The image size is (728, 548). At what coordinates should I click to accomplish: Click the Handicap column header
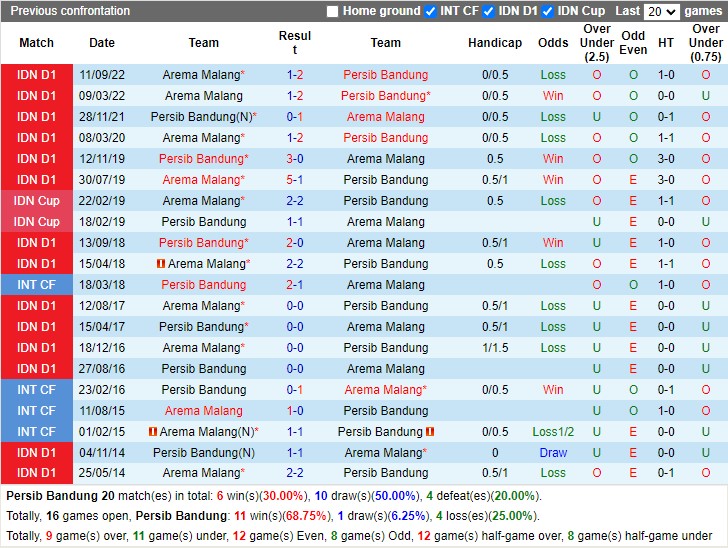pyautogui.click(x=495, y=43)
